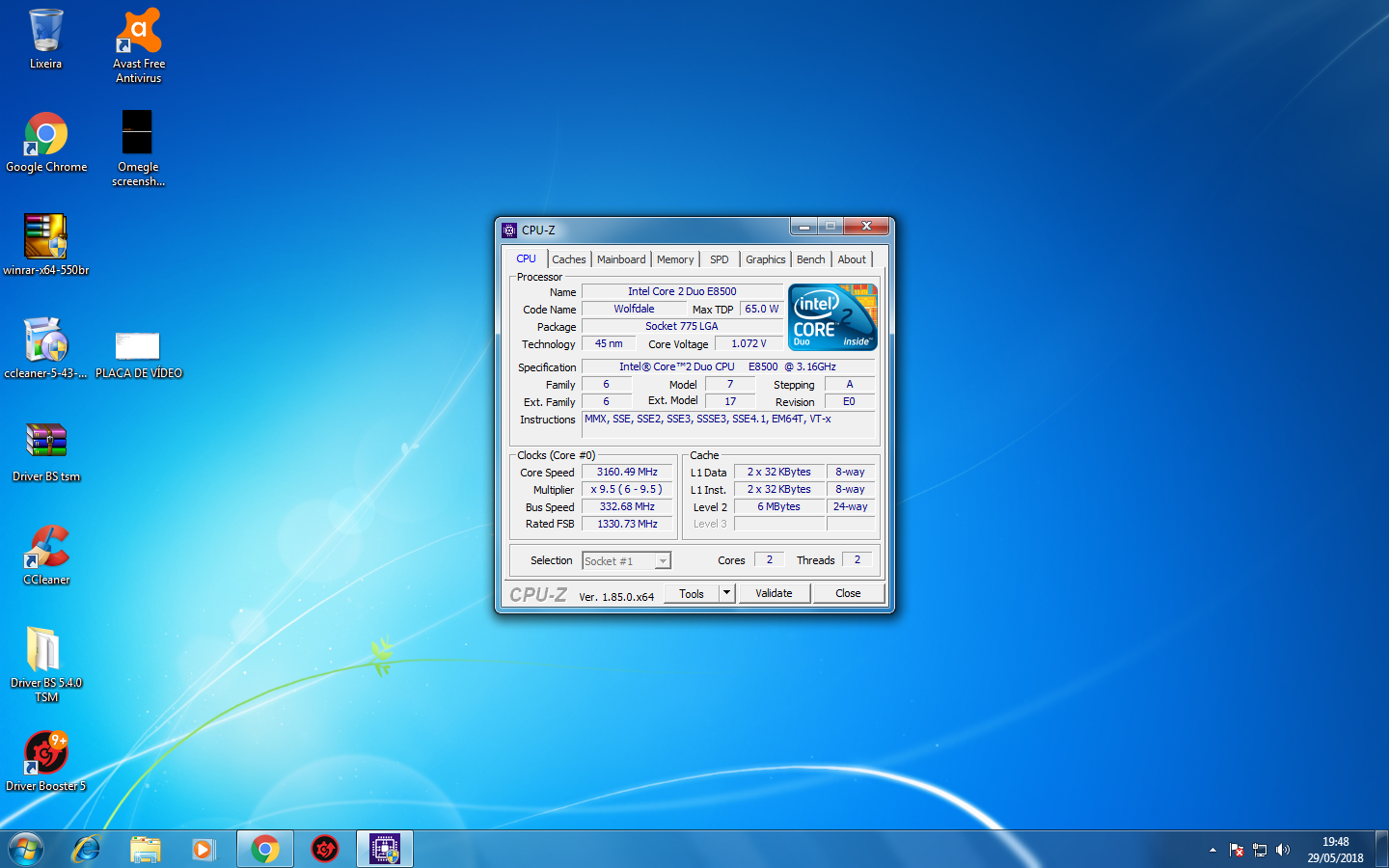Click the Wolfdale code name value
1389x868 pixels.
click(x=634, y=309)
